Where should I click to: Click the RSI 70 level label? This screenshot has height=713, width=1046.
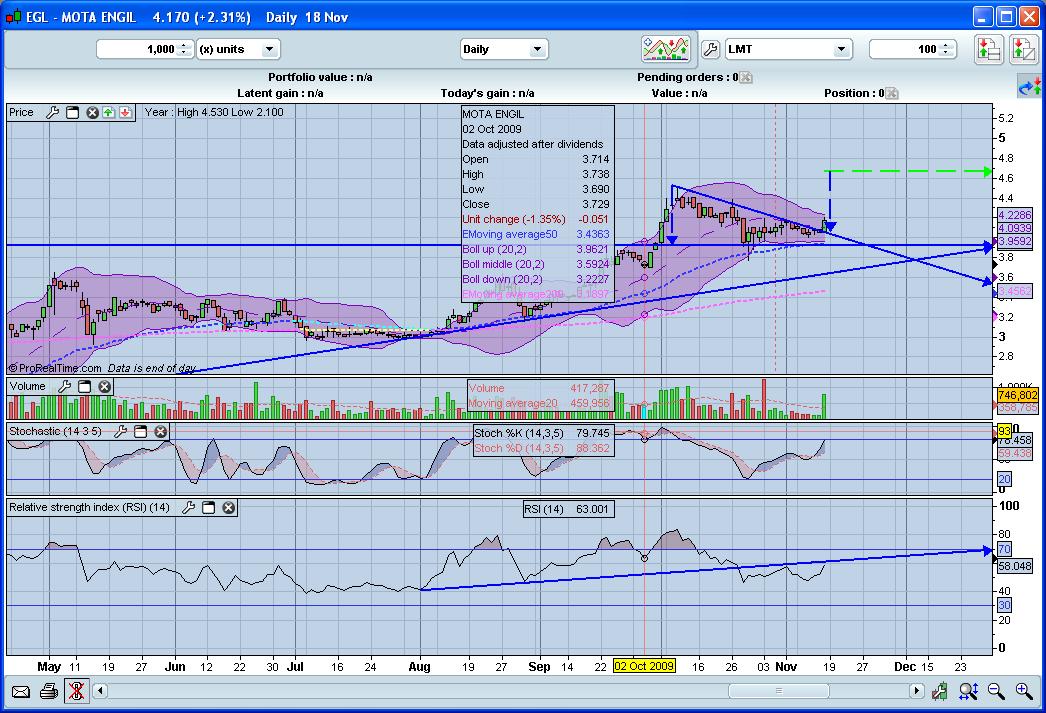[1004, 550]
